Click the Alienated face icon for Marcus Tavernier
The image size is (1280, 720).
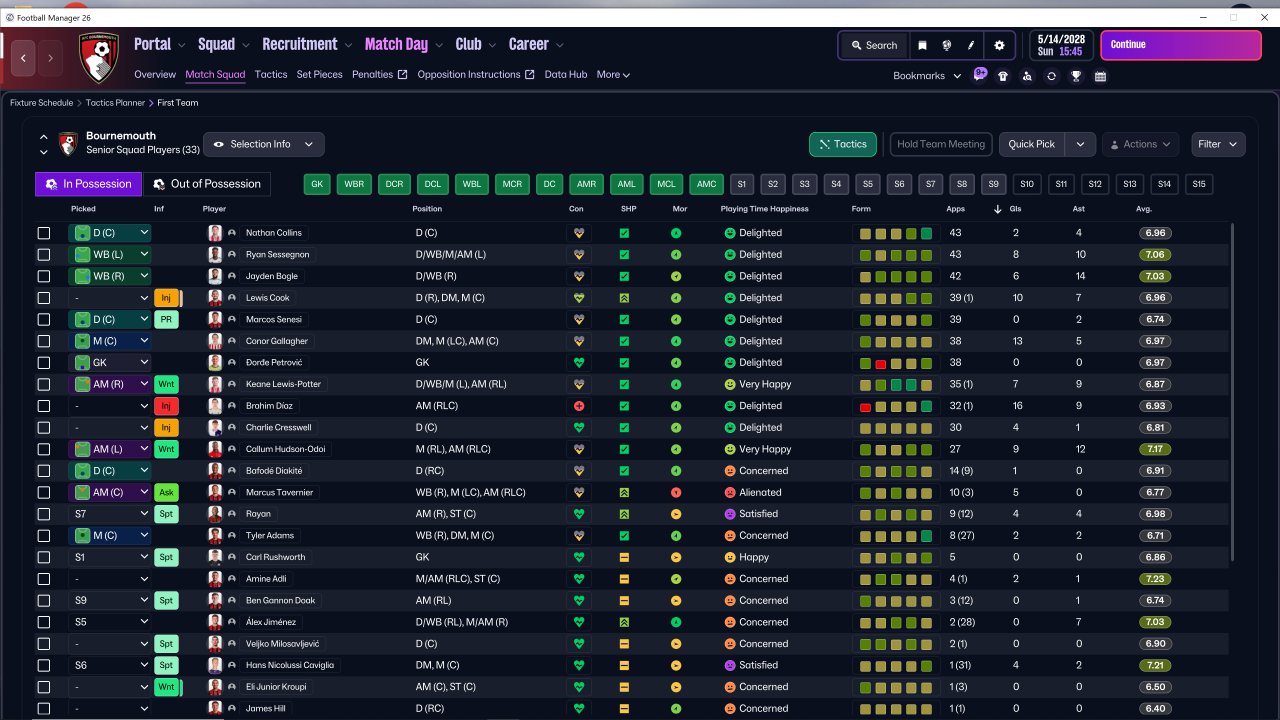tap(730, 492)
